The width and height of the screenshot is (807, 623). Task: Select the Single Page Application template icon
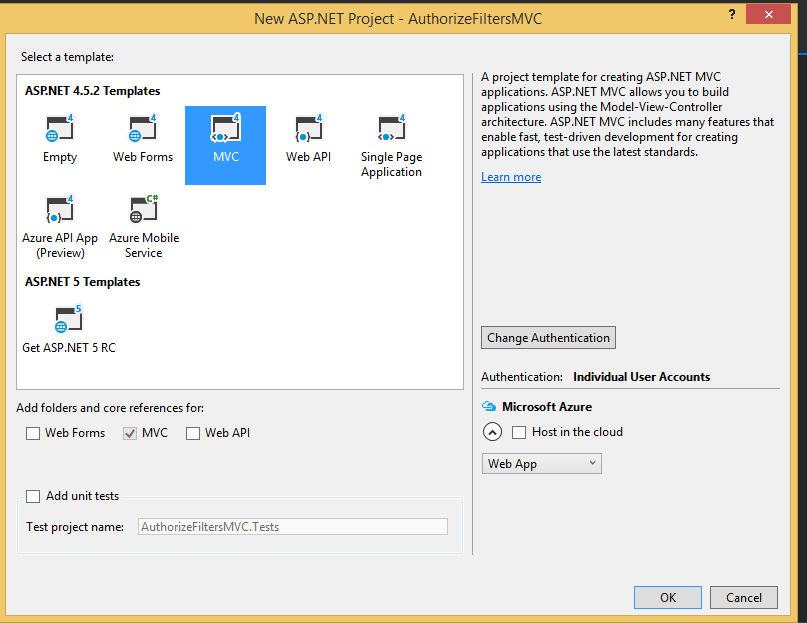point(392,128)
